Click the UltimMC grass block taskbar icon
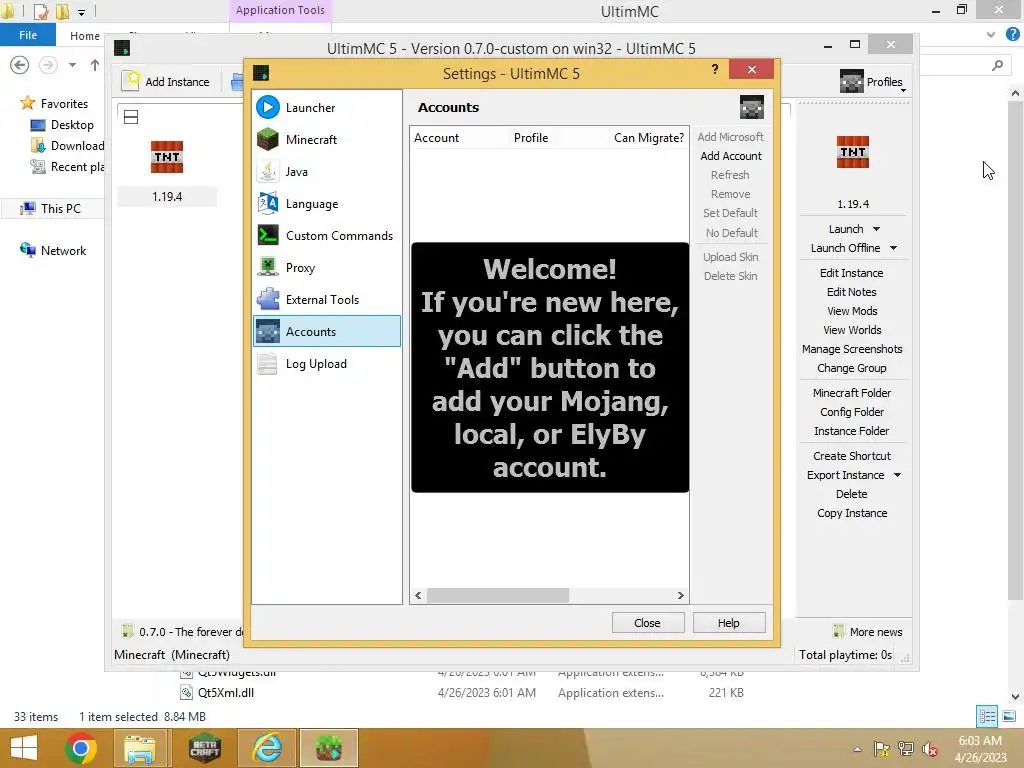Screen dimensions: 1024x768 click(x=329, y=748)
